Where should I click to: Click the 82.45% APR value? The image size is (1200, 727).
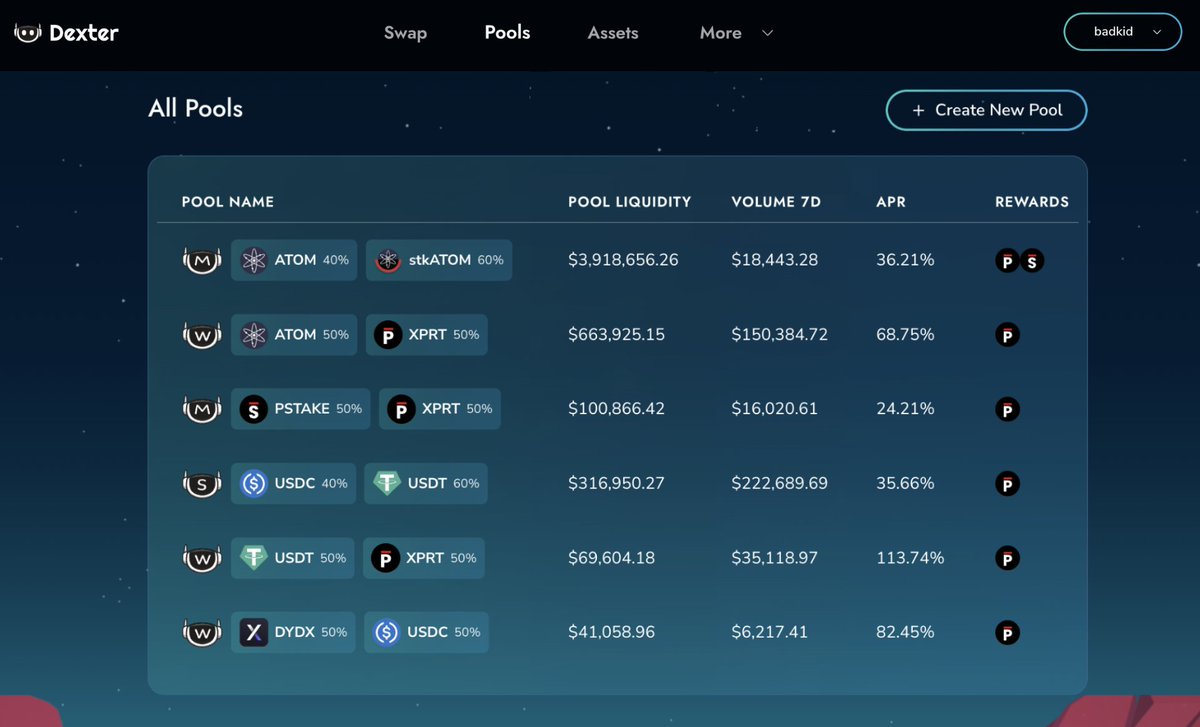coord(905,632)
